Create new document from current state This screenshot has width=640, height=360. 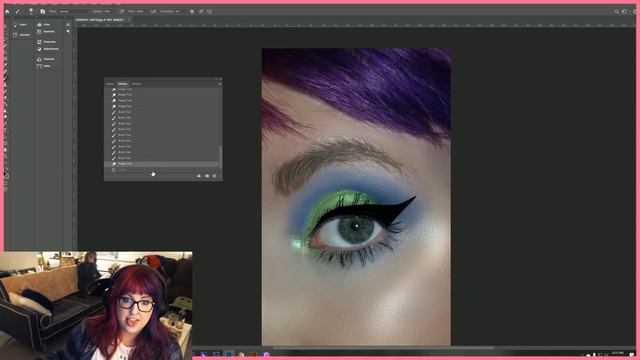[199, 176]
